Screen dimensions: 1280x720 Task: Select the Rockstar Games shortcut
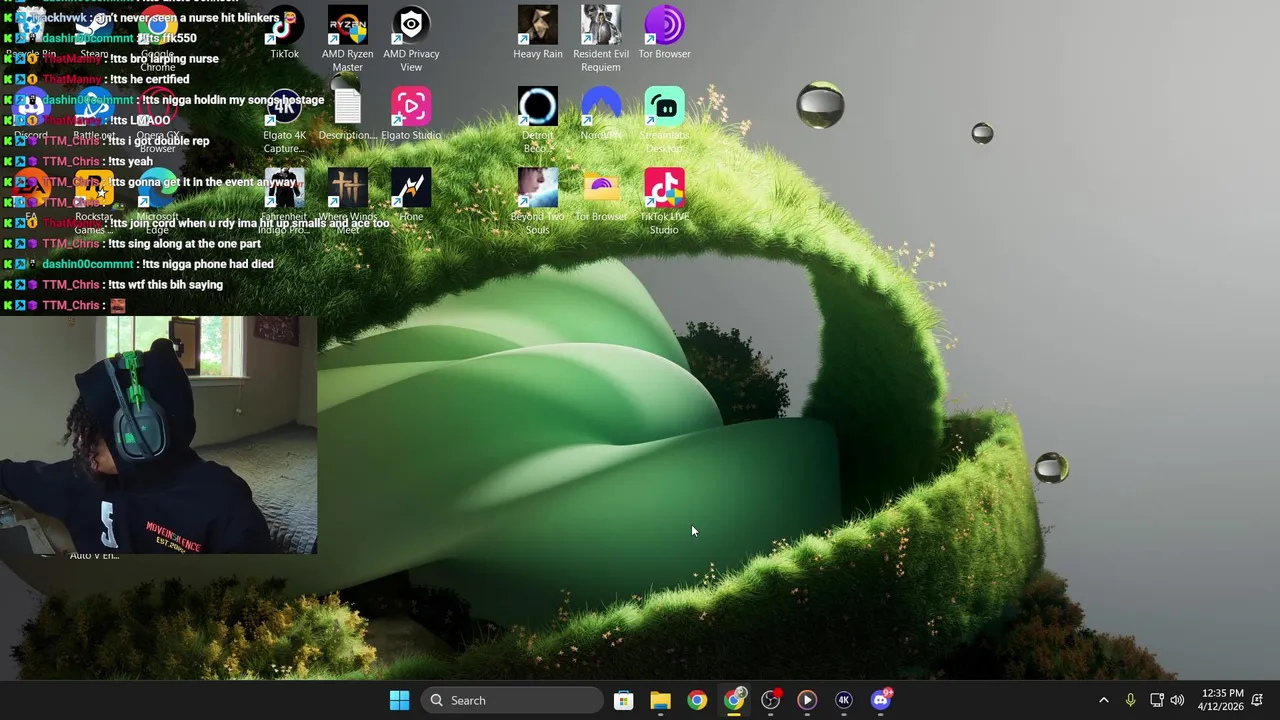[94, 202]
